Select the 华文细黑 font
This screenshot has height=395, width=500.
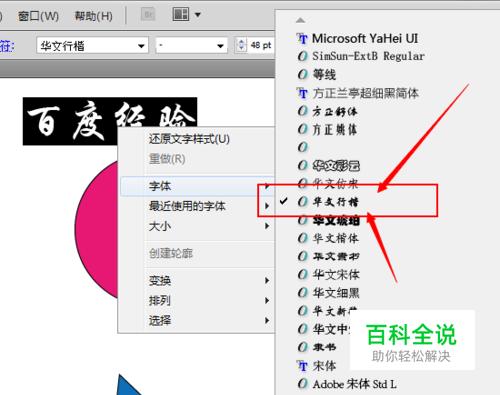pos(336,293)
